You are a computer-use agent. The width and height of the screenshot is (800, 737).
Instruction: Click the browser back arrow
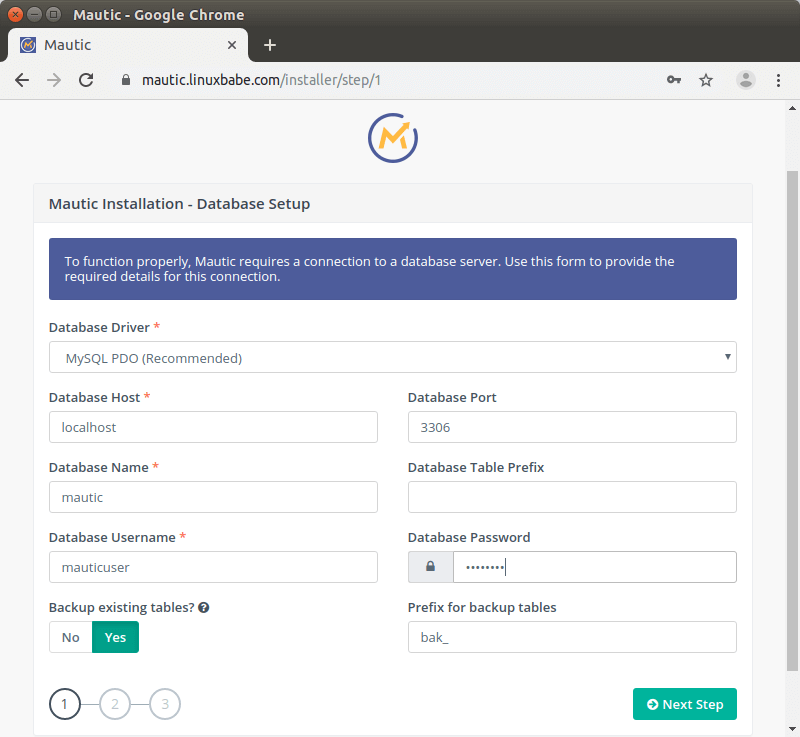point(22,80)
